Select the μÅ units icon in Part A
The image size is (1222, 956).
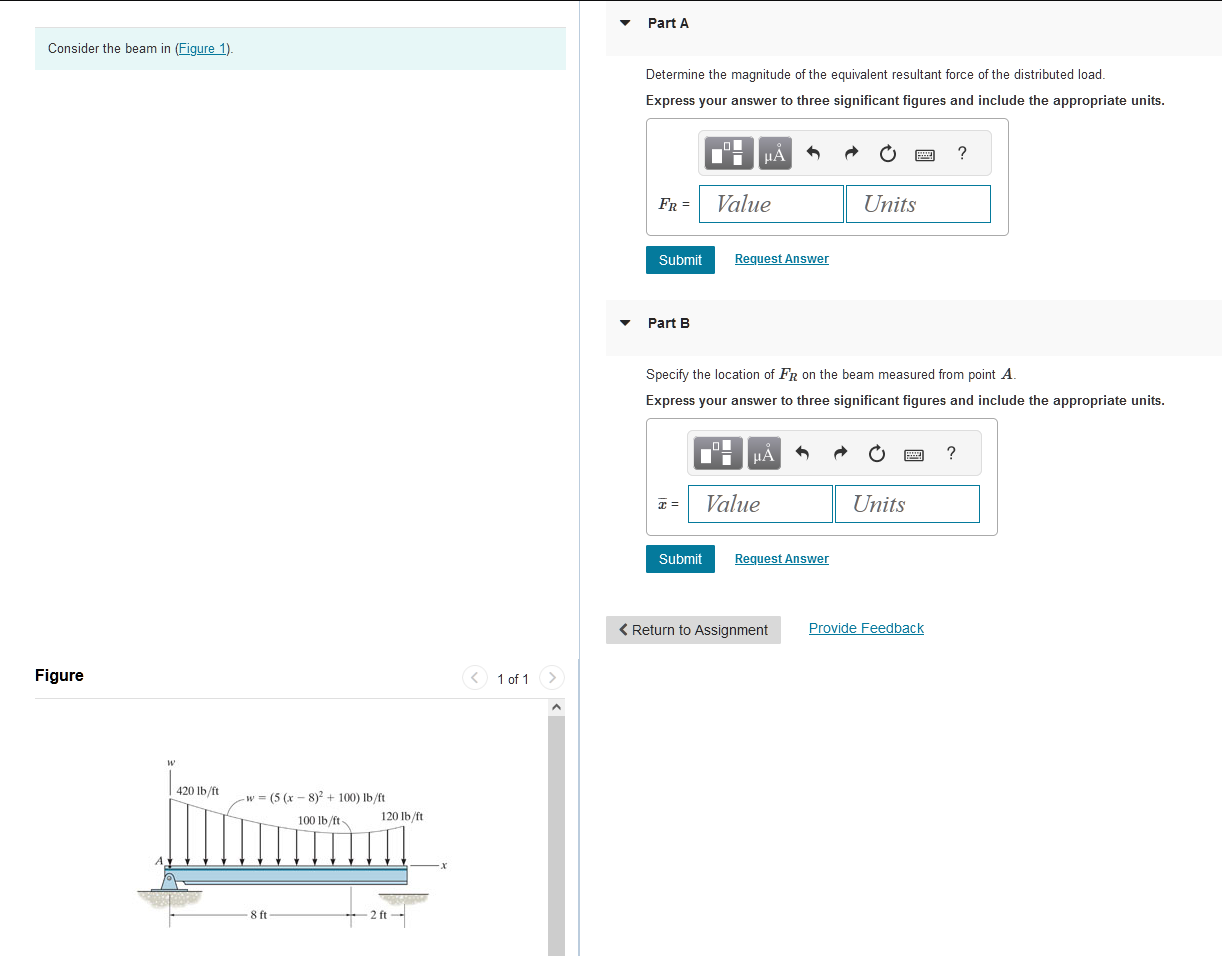pos(774,153)
